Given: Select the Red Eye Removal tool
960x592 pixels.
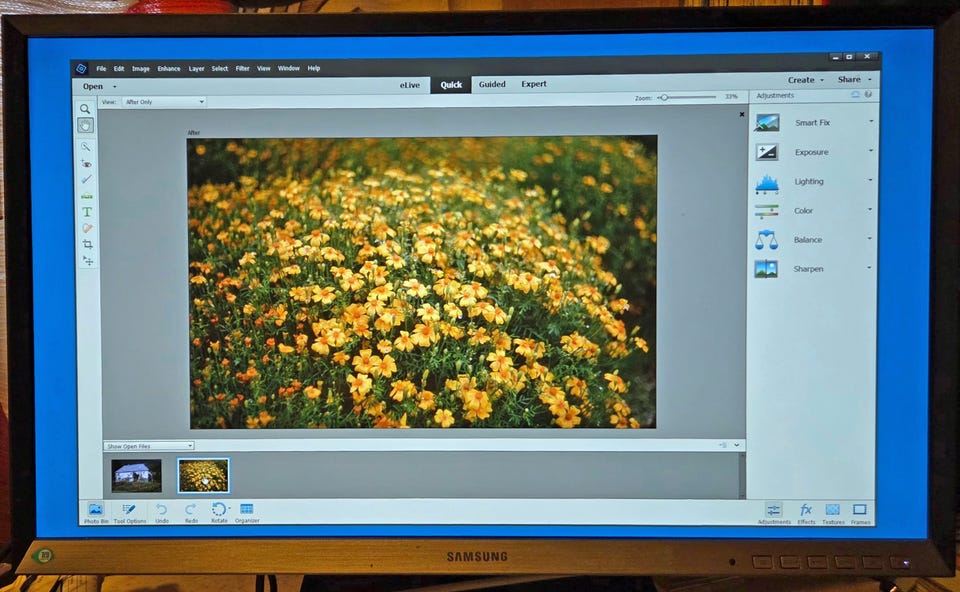Looking at the screenshot, I should click(x=86, y=163).
